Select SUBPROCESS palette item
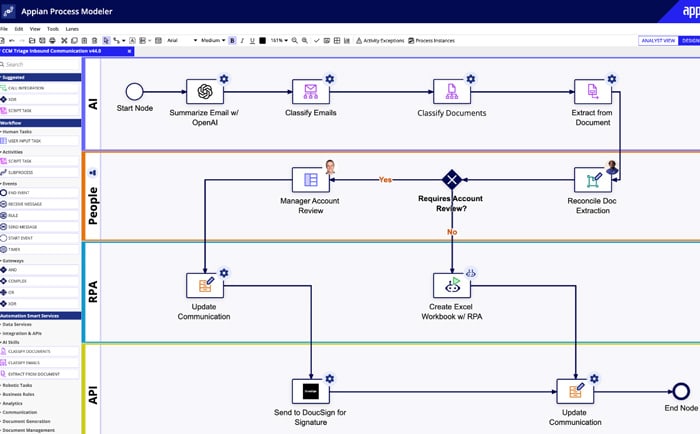Viewport: 700px width, 434px height. 40,172
